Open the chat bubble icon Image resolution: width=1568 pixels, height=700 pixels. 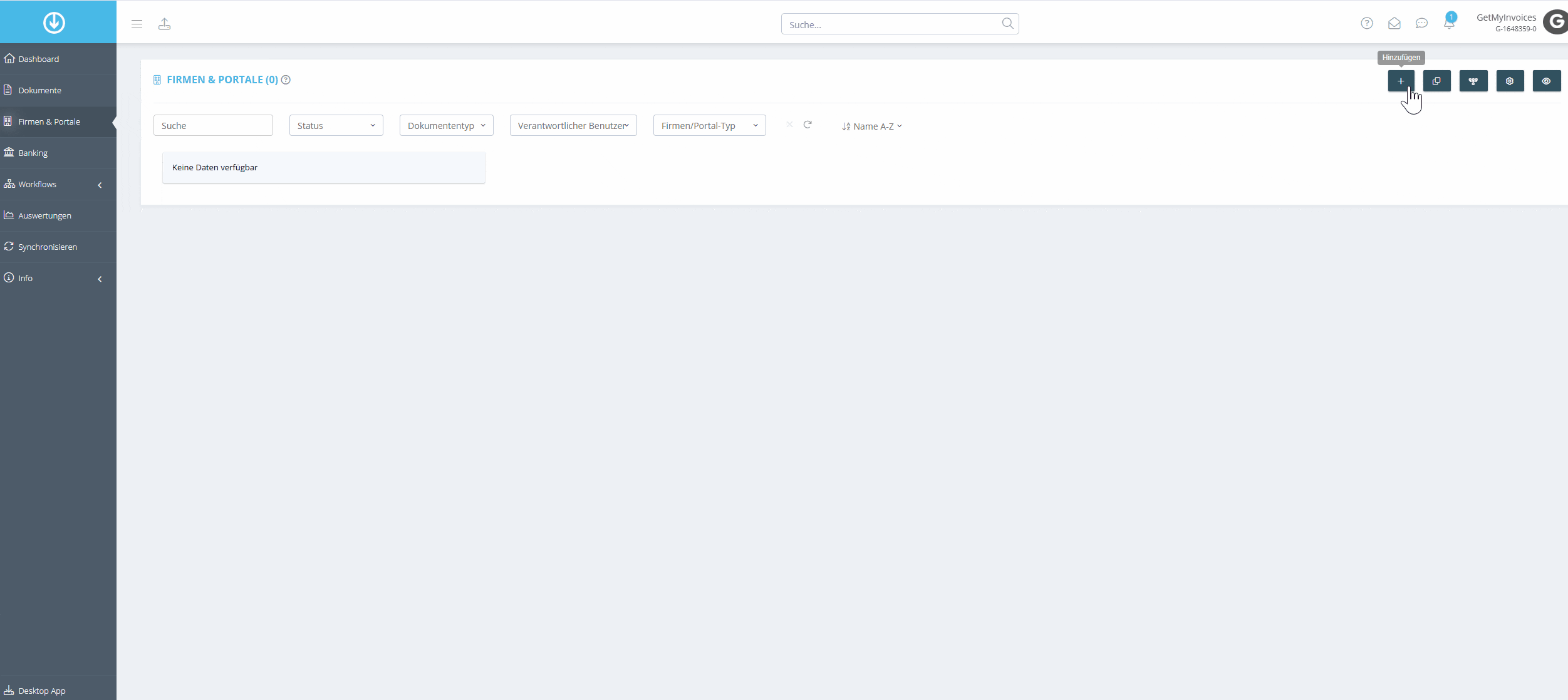tap(1422, 23)
